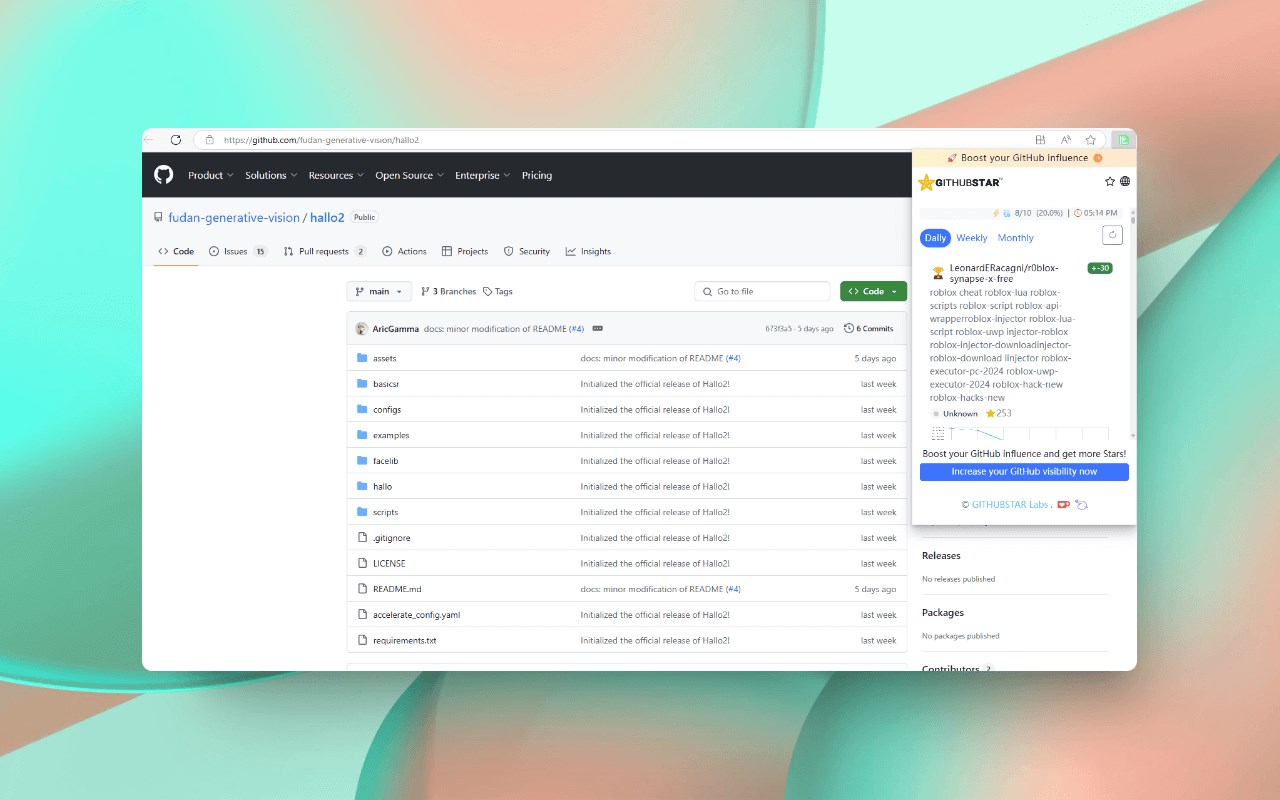View the 6 Commits history link
The height and width of the screenshot is (800, 1280).
(x=869, y=328)
